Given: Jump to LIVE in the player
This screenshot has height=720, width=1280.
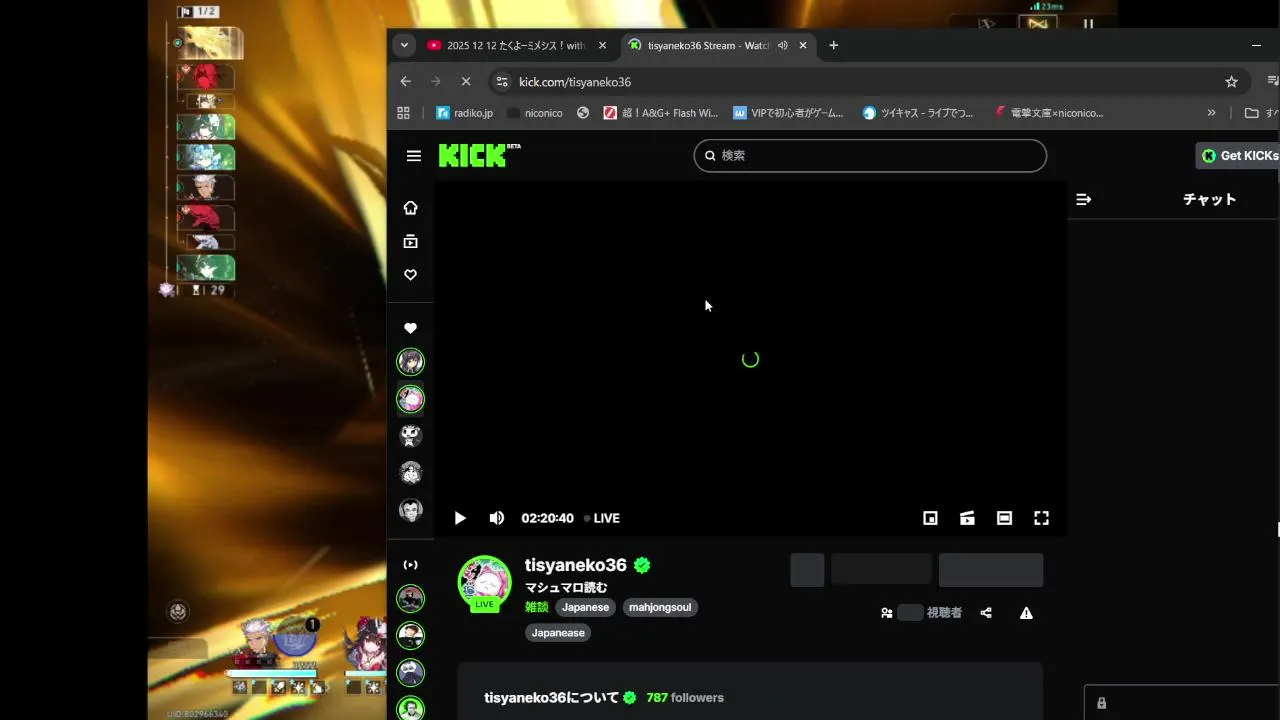Looking at the screenshot, I should pyautogui.click(x=602, y=518).
